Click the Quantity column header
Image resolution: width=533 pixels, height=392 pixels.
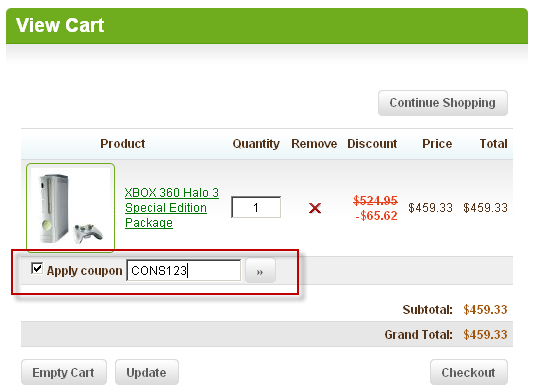pyautogui.click(x=256, y=144)
